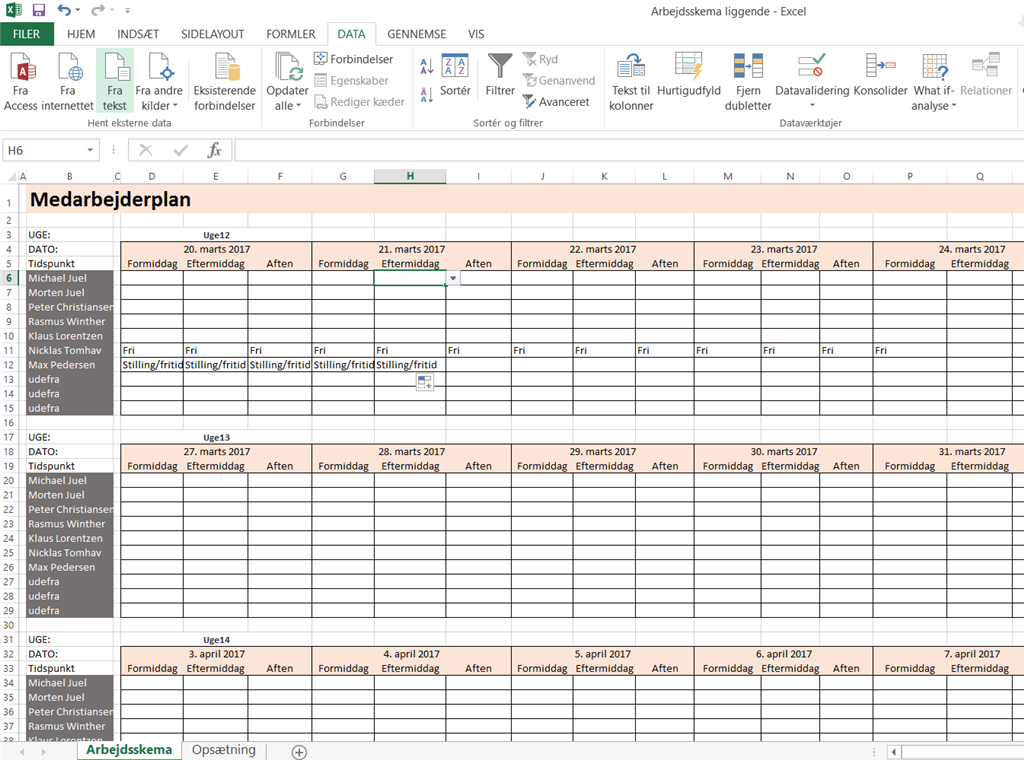Open the Sortér dialog
The width and height of the screenshot is (1024, 760).
pos(455,75)
